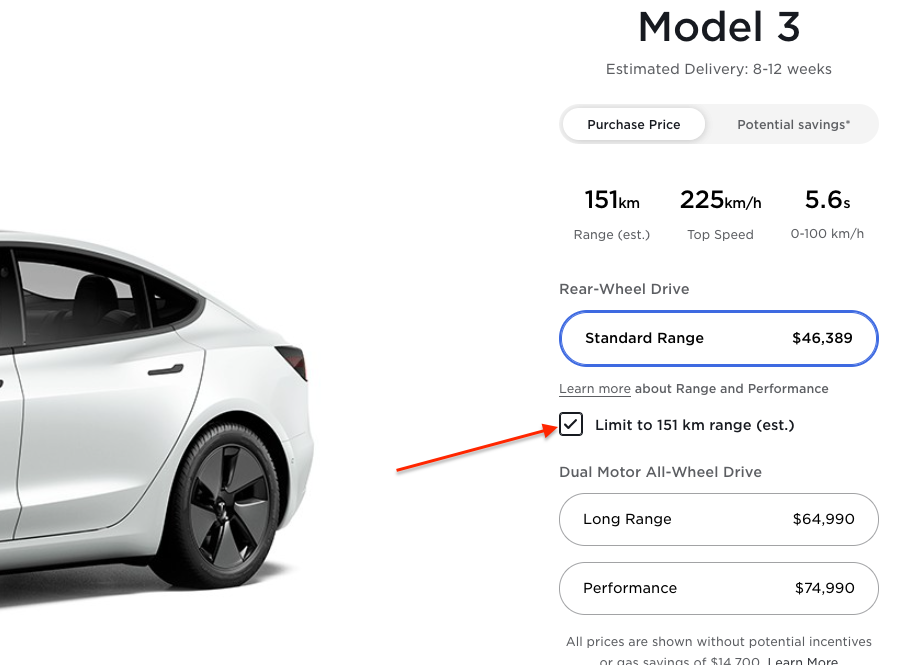Uncheck the Limit to 151 km range checkbox

click(570, 424)
